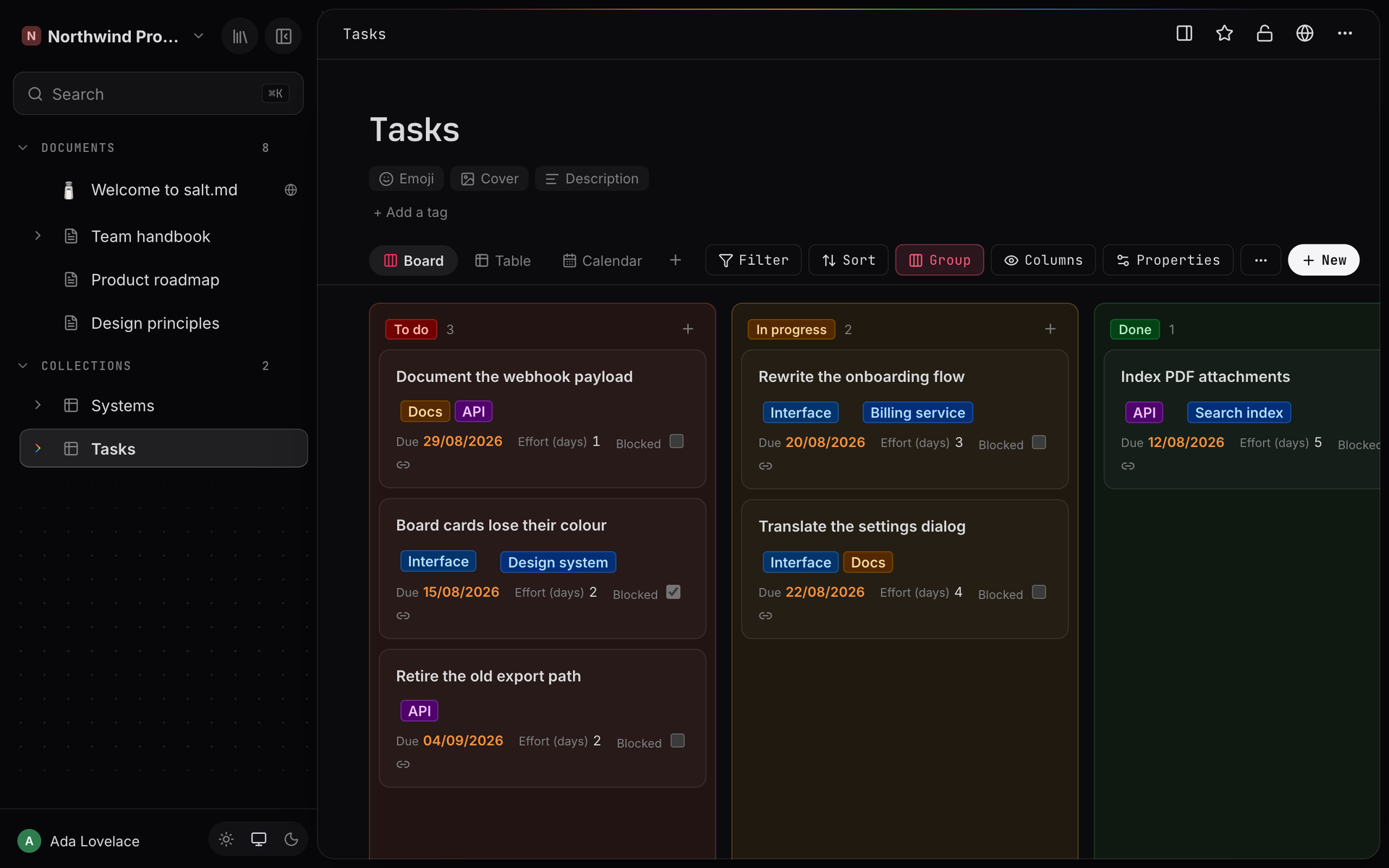Open view toolbar overflow menu next to Properties
Screen dimensions: 1389x868
[x=1260, y=260]
